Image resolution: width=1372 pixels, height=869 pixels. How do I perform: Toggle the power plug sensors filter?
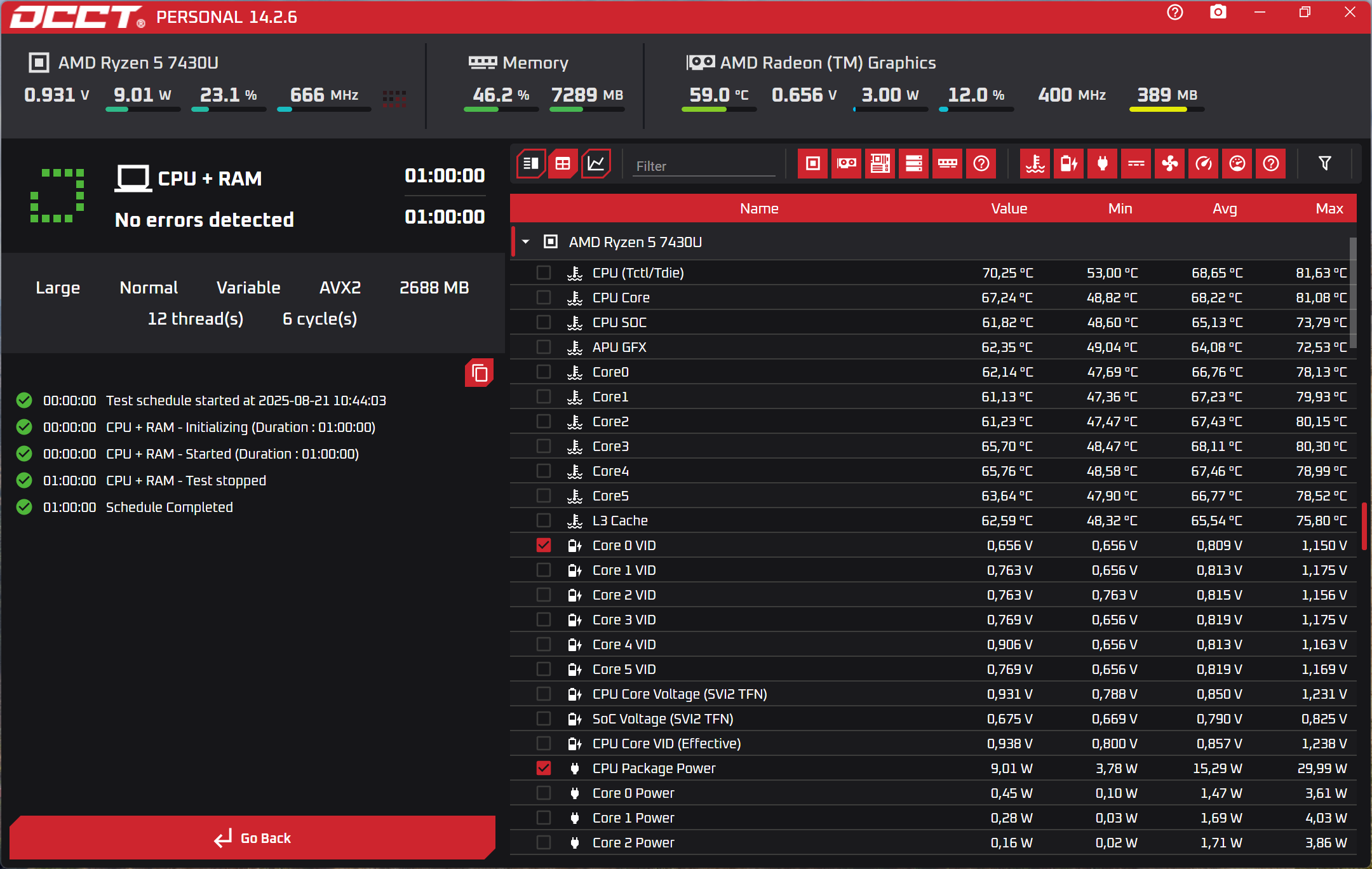[1102, 164]
